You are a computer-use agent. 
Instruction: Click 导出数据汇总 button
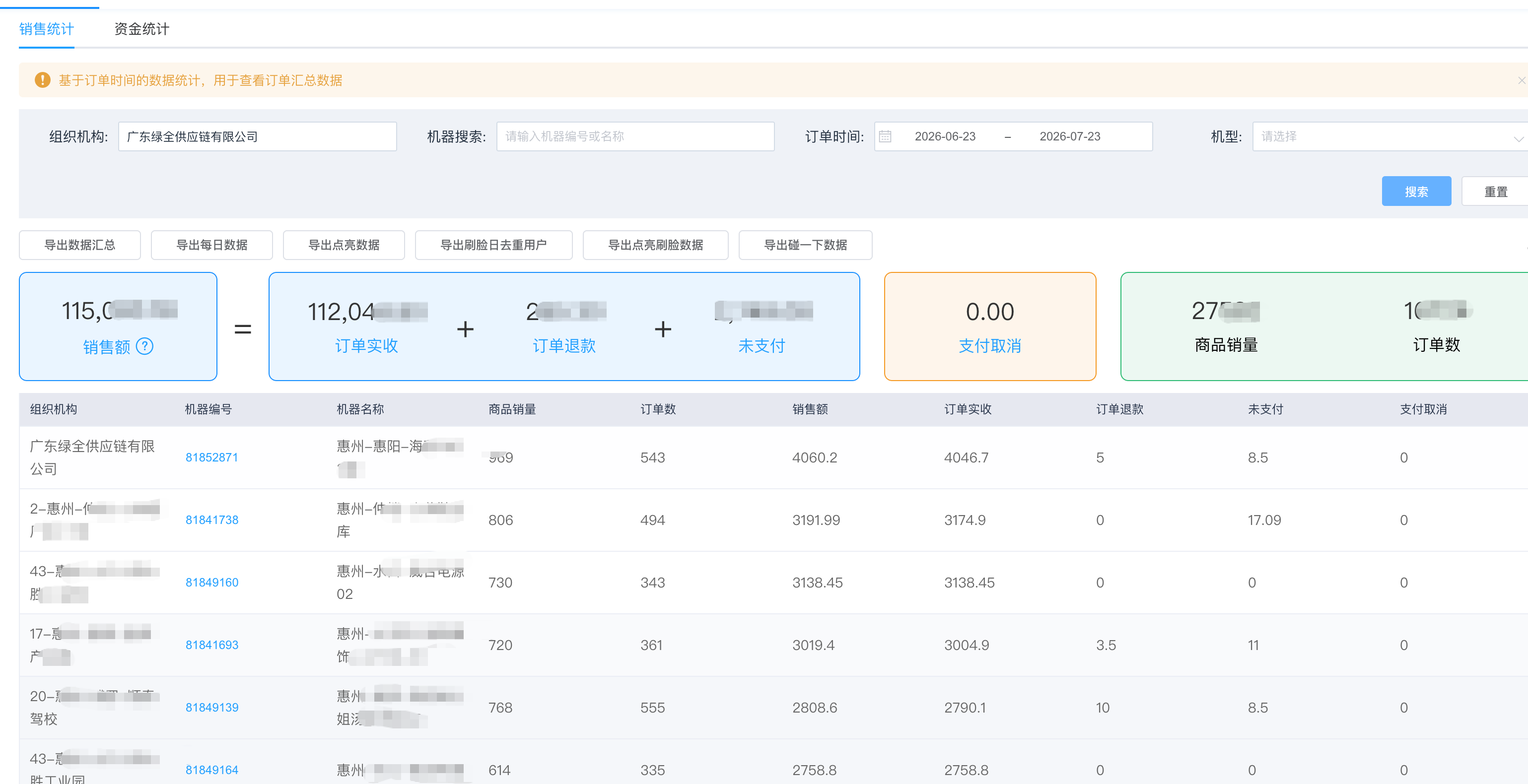pos(79,245)
